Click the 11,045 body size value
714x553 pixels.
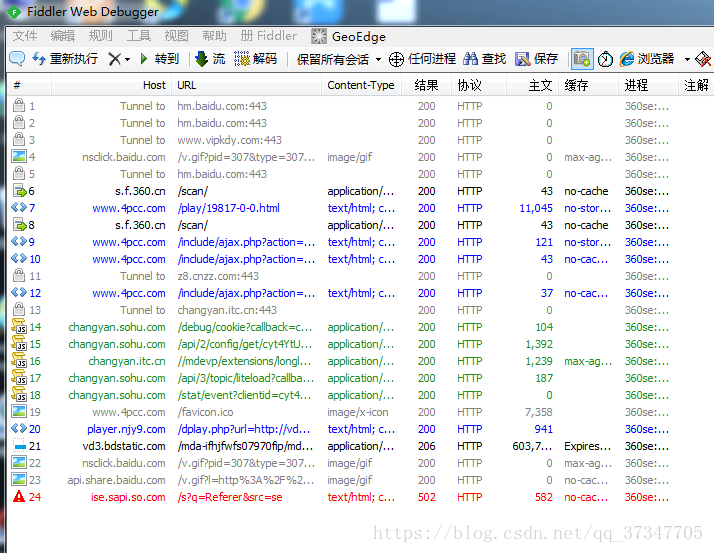click(x=536, y=208)
